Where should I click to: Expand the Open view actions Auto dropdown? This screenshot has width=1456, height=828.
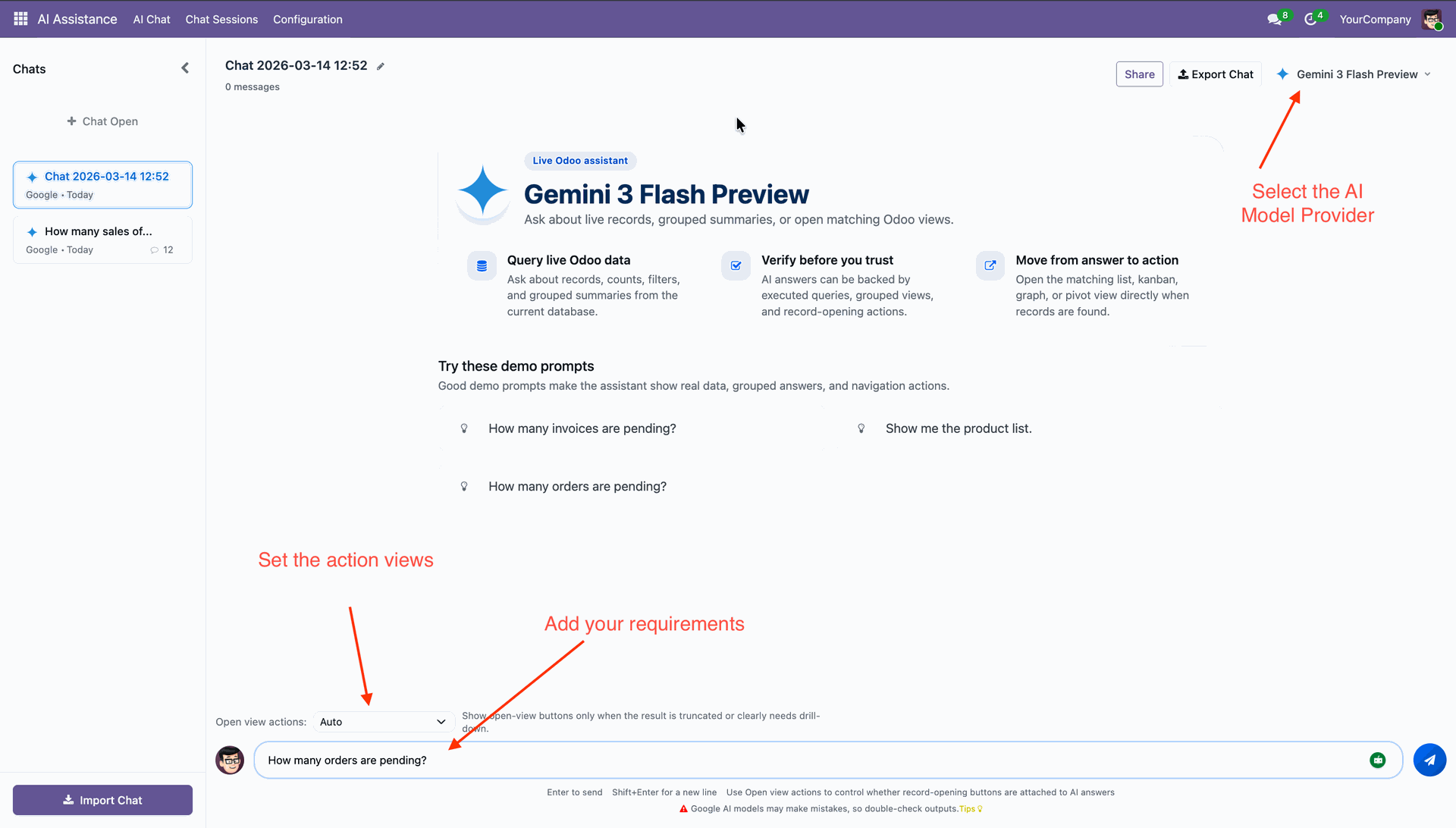[x=383, y=722]
